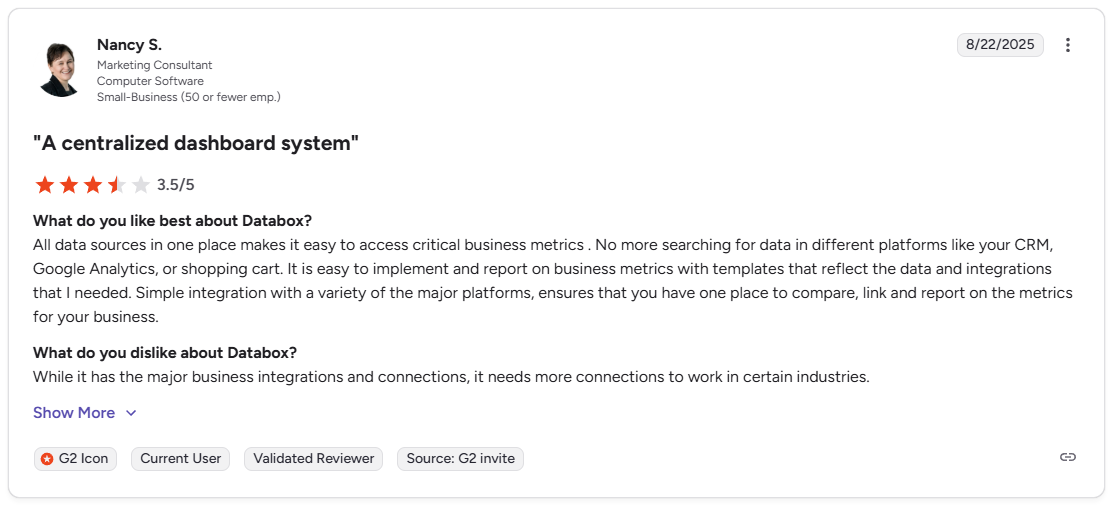Image resolution: width=1112 pixels, height=507 pixels.
Task: Click the "What do you like best about Databox?" heading
Action: (x=172, y=221)
